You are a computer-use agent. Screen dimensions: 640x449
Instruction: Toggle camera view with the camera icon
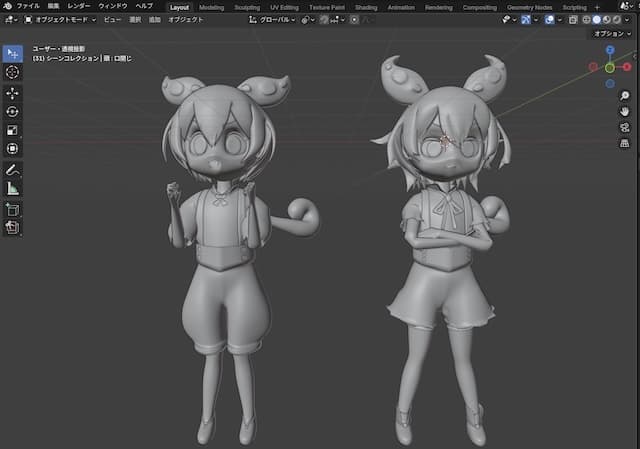624,128
